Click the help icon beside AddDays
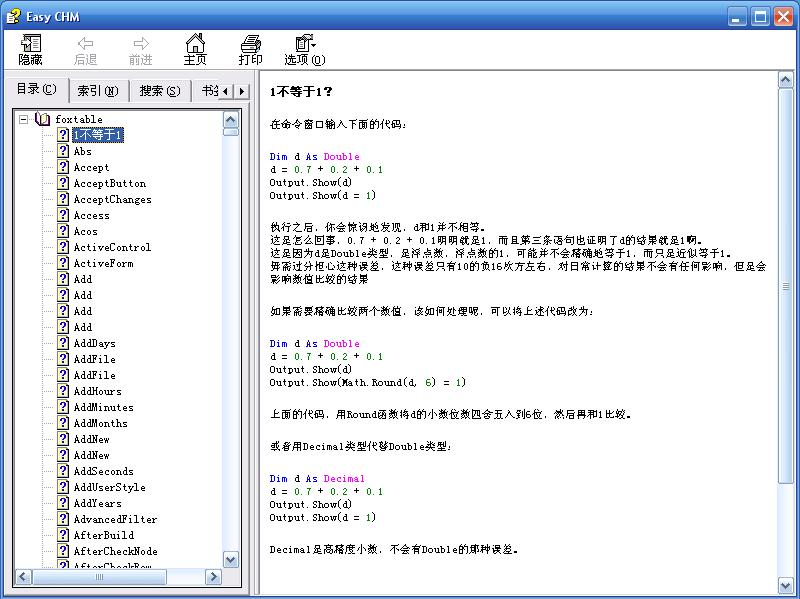Image resolution: width=800 pixels, height=599 pixels. pos(63,343)
